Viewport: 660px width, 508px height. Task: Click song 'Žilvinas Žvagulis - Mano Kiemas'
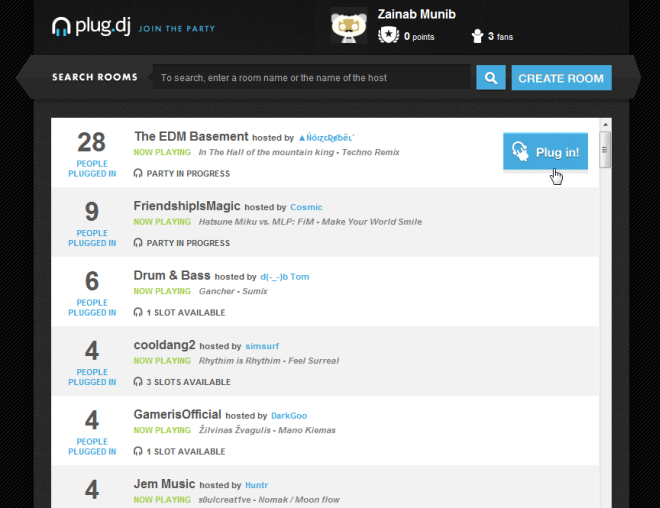click(x=267, y=430)
